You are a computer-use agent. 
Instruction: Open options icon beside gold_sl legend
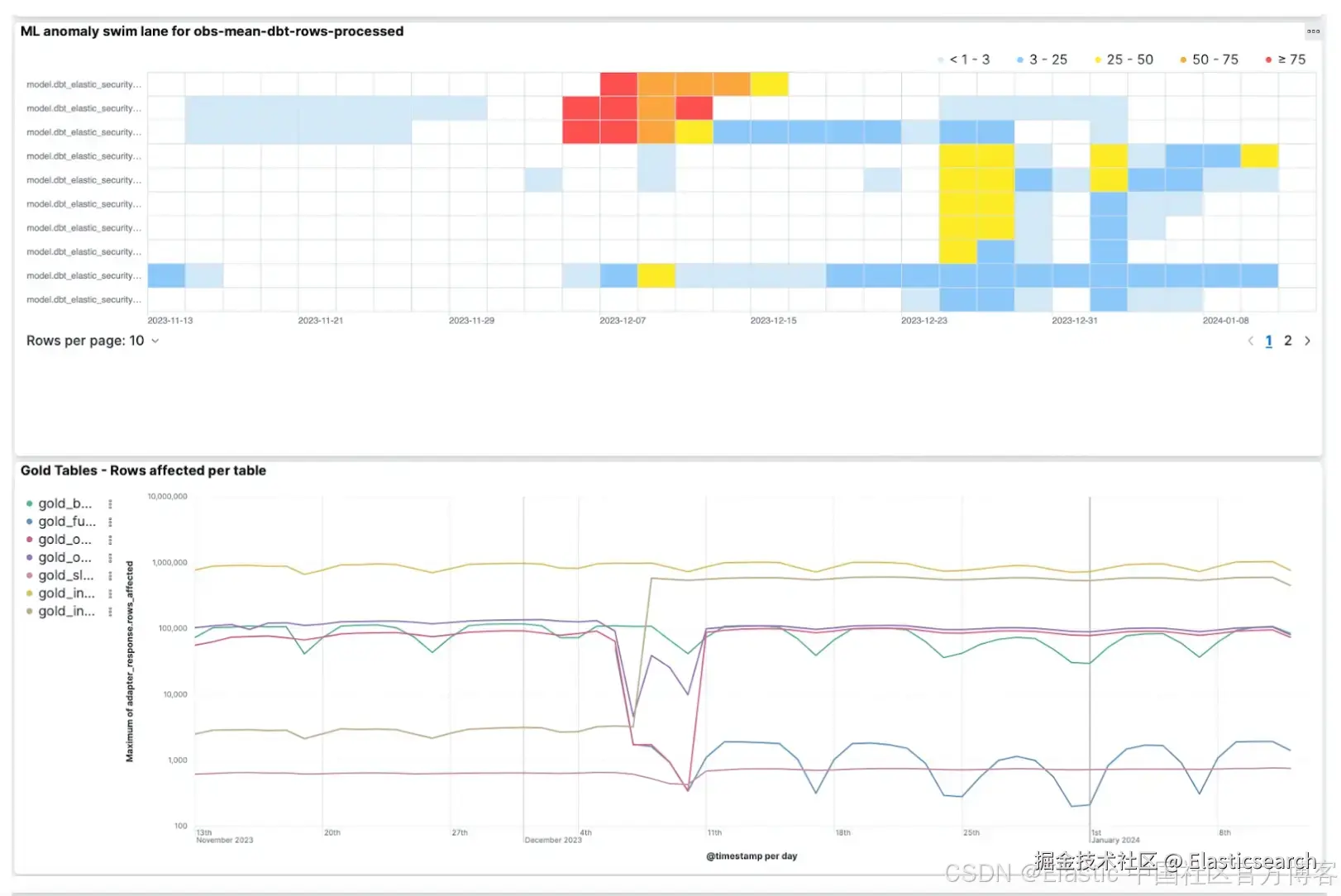coord(110,575)
